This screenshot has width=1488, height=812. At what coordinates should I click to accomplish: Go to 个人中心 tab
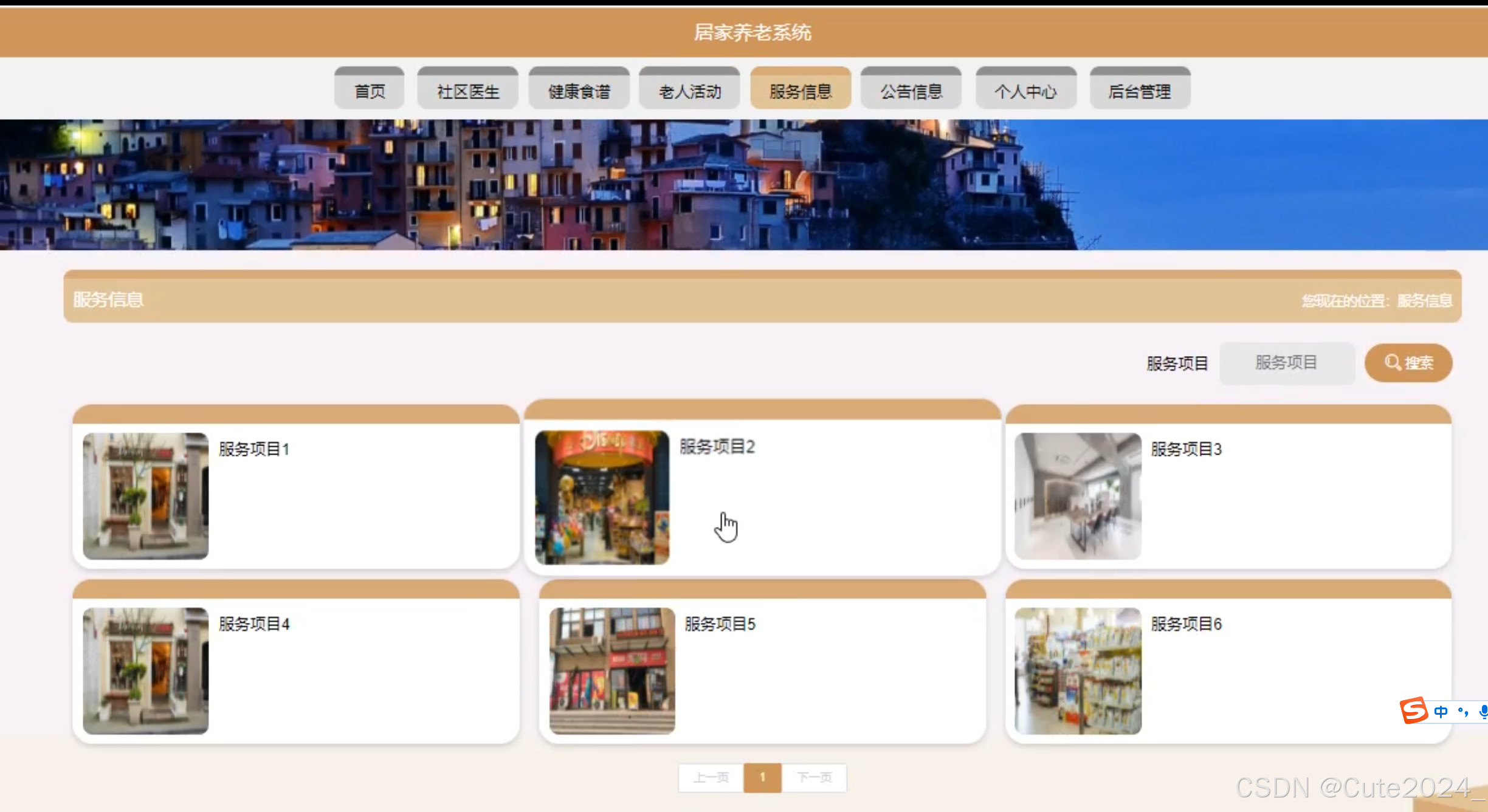[x=1025, y=91]
